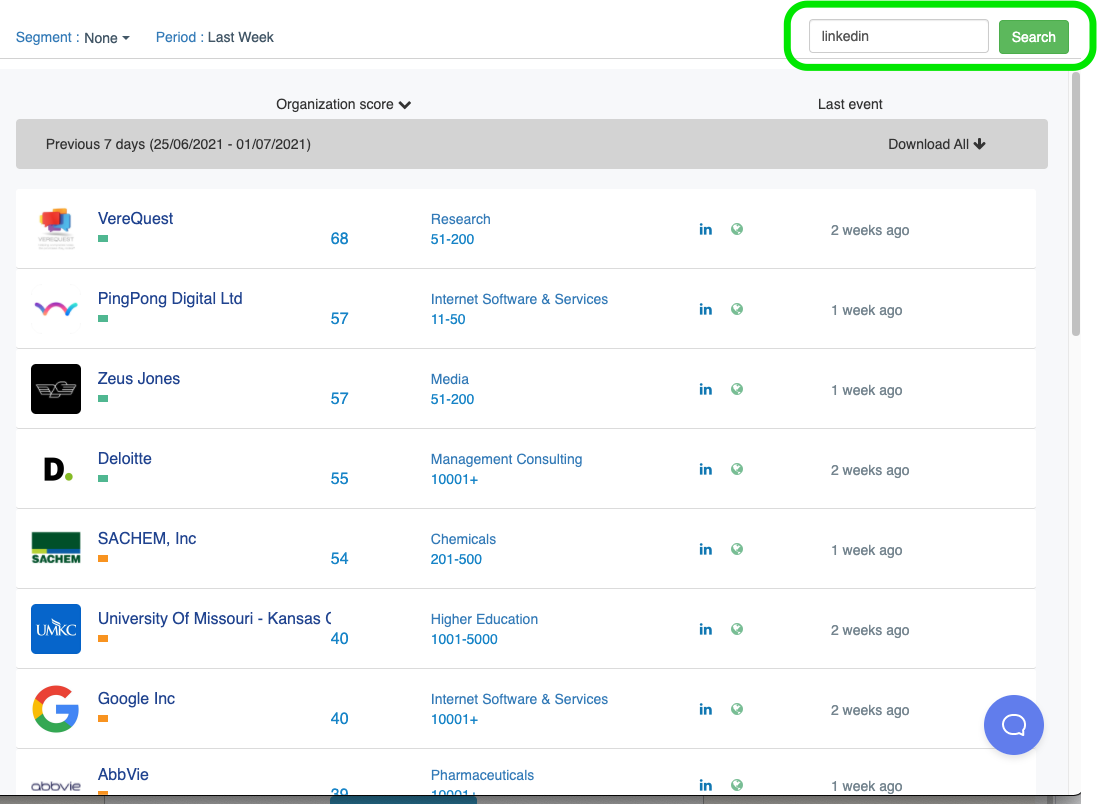The height and width of the screenshot is (804, 1097).
Task: Open Zeus Jones LinkedIn icon
Action: click(705, 389)
